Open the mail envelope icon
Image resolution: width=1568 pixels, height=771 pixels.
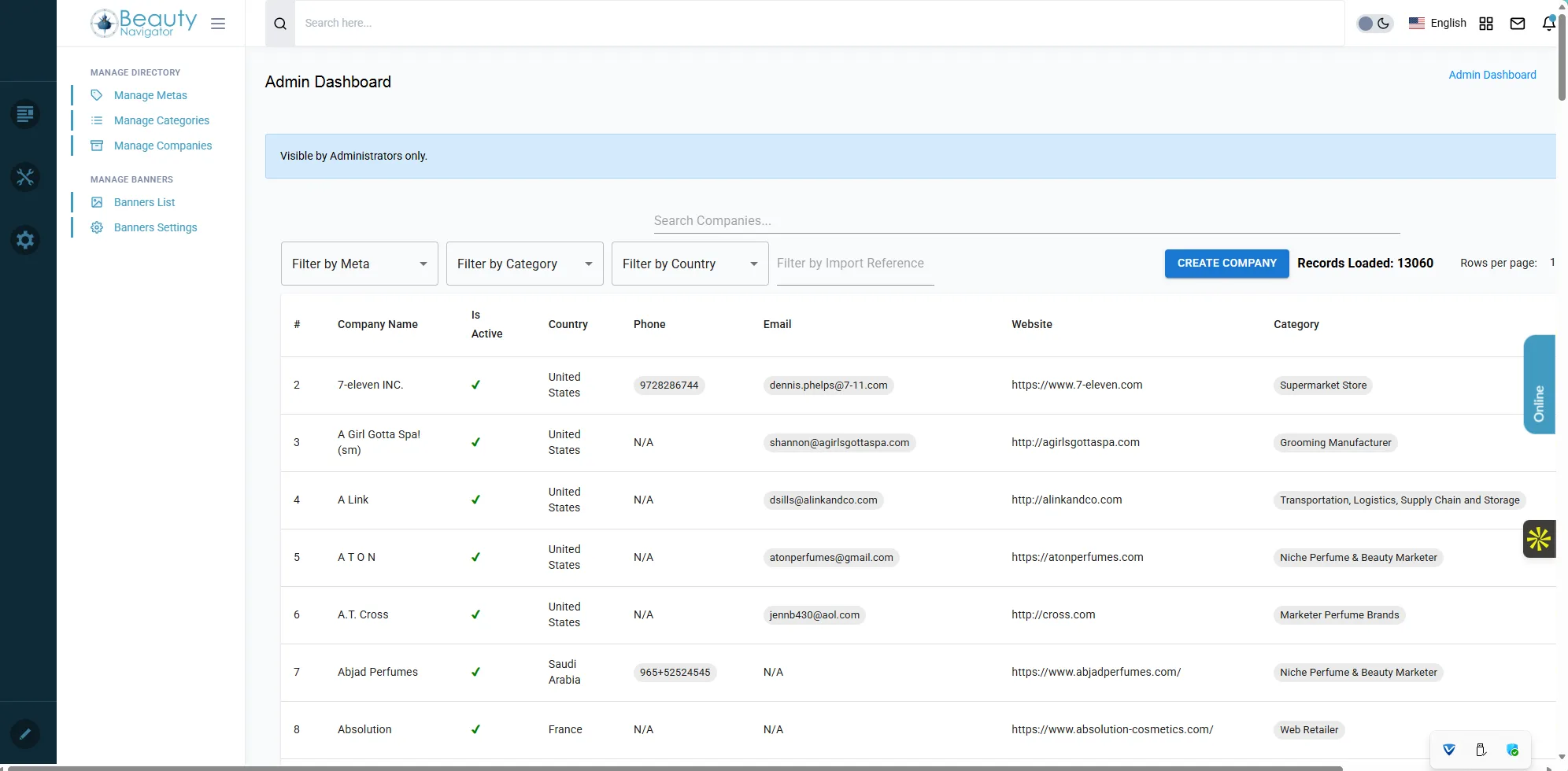[1518, 24]
